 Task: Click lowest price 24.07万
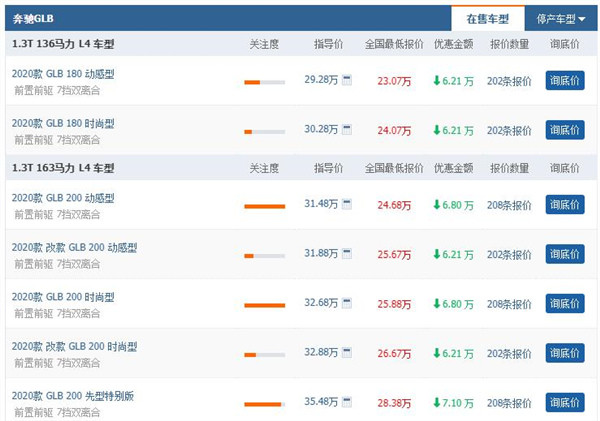394,131
